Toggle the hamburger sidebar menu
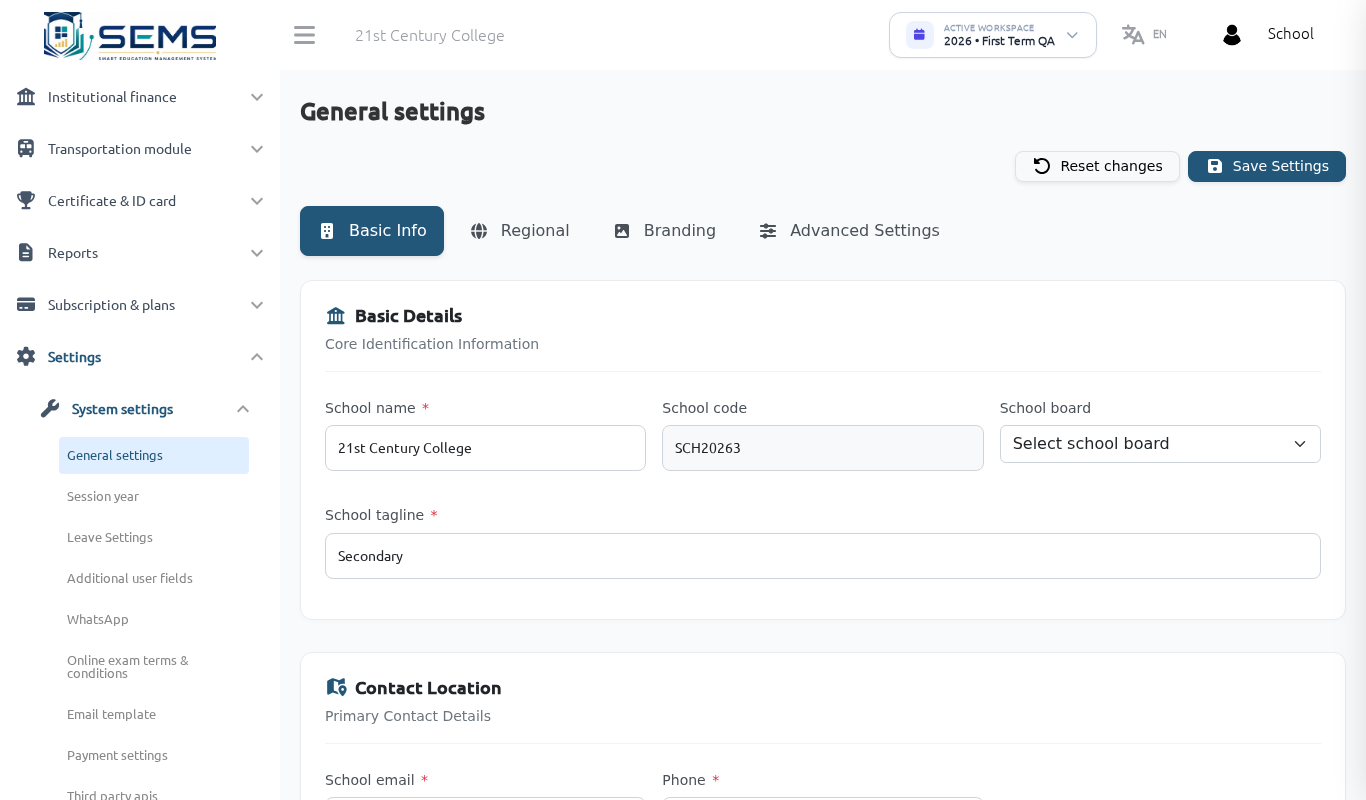This screenshot has height=800, width=1366. (304, 35)
